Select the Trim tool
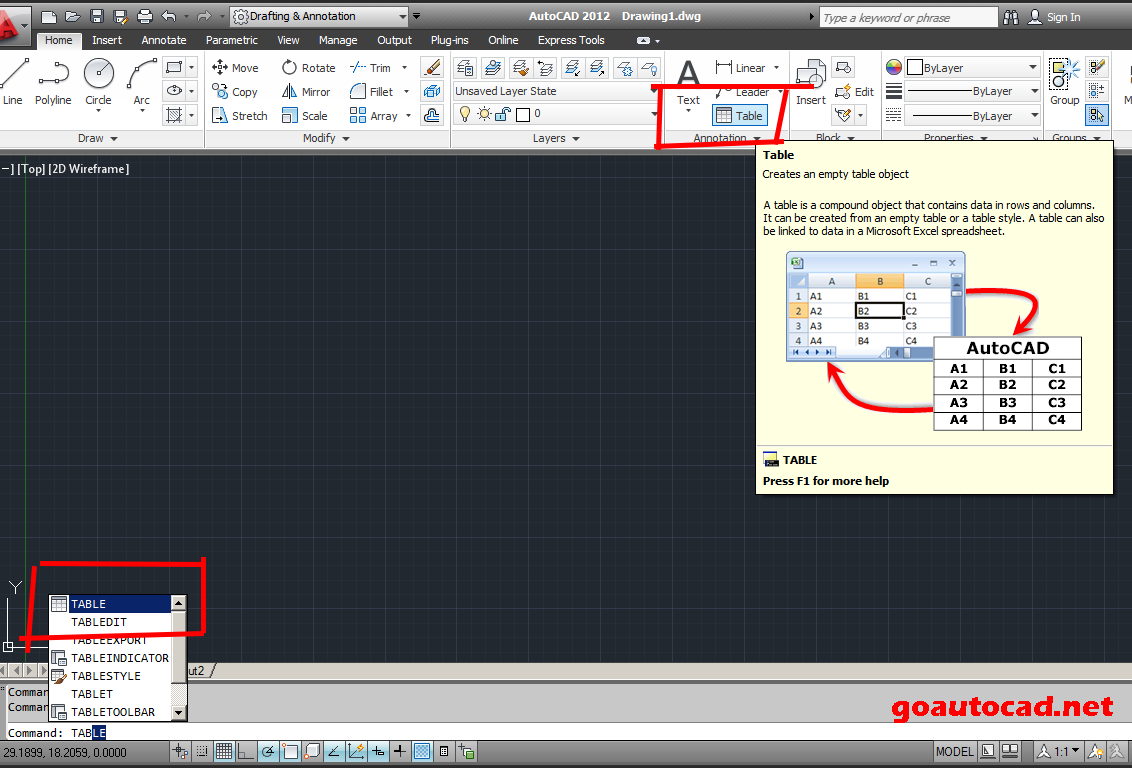 coord(374,67)
